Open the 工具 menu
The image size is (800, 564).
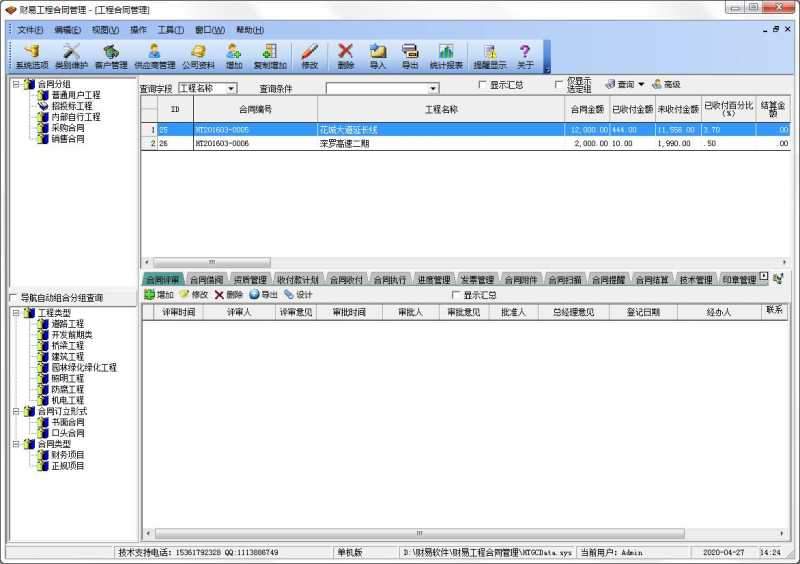(170, 30)
